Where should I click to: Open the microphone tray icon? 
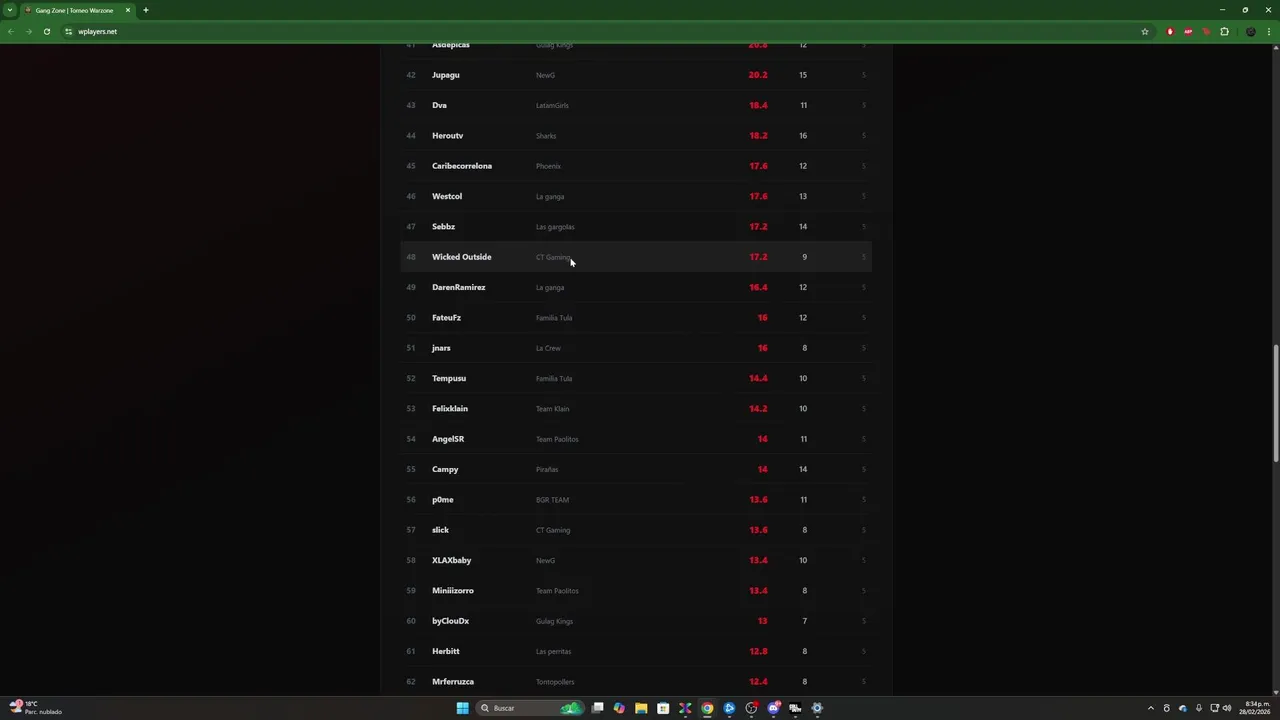(x=1198, y=708)
